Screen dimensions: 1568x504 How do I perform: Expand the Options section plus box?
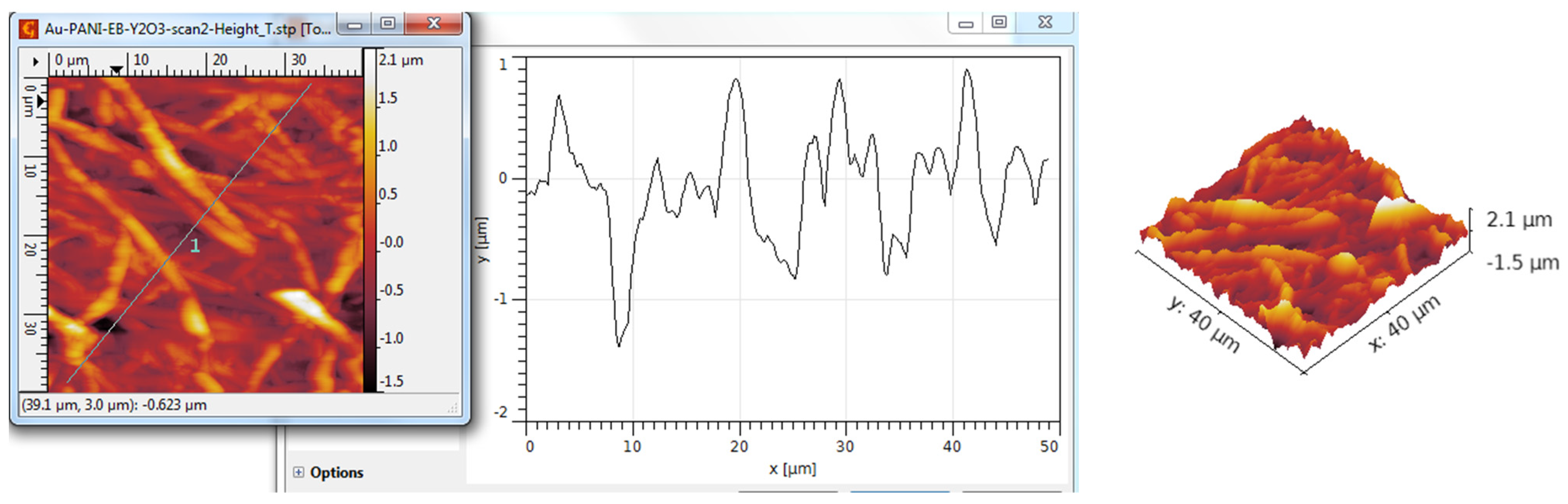pos(298,472)
